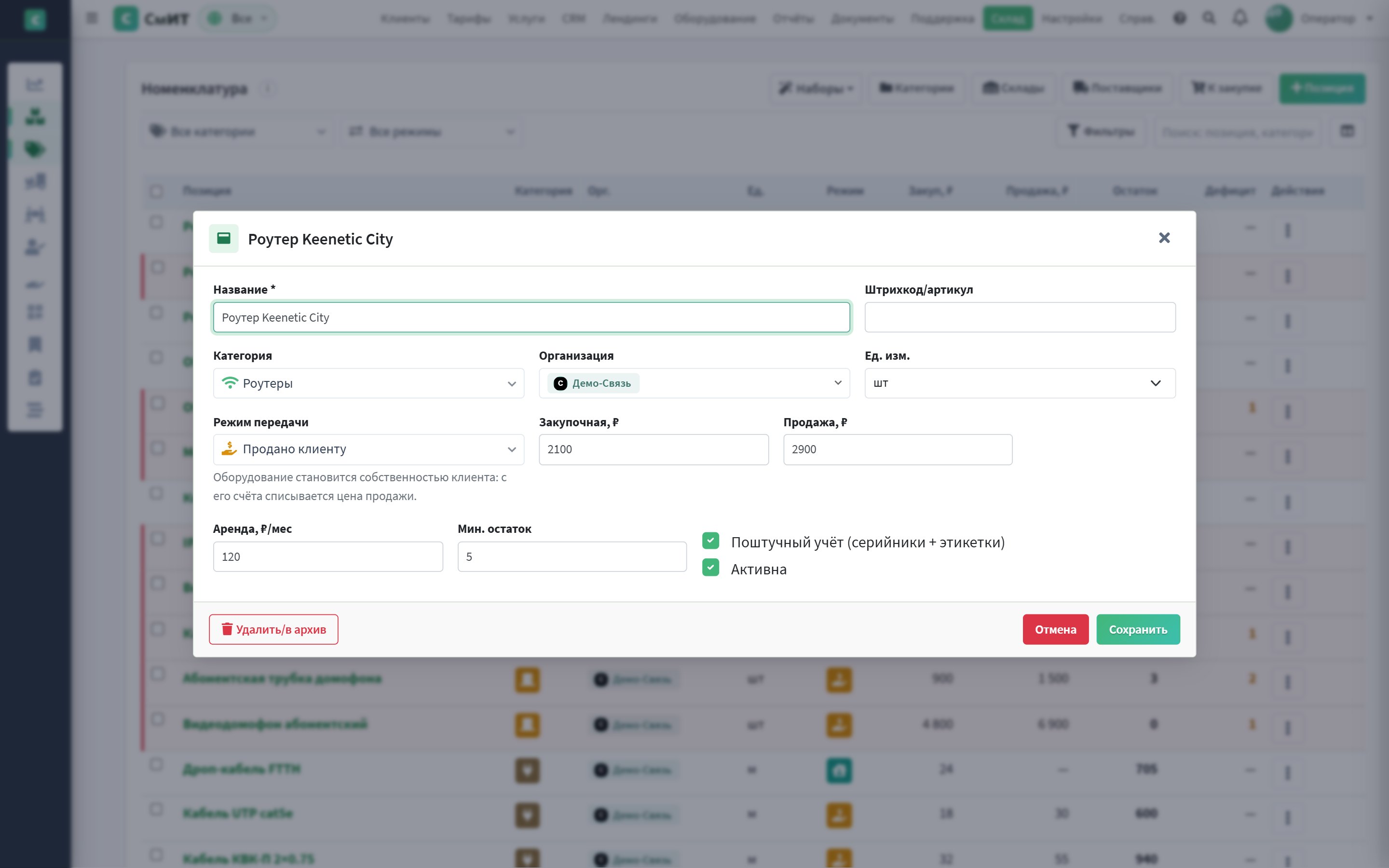Open the Все режимы filter dropdown
The width and height of the screenshot is (1389, 868).
432,132
